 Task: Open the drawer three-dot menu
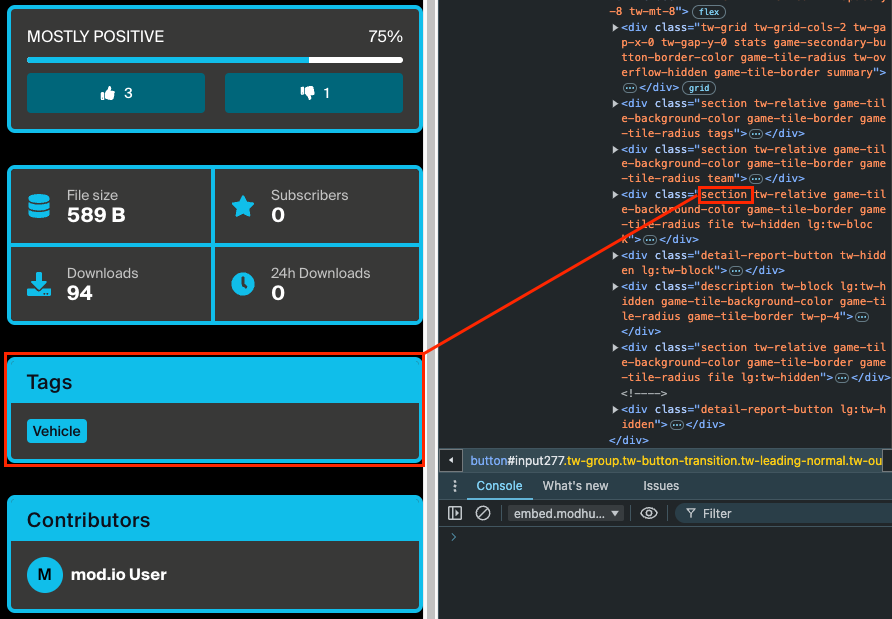click(455, 486)
